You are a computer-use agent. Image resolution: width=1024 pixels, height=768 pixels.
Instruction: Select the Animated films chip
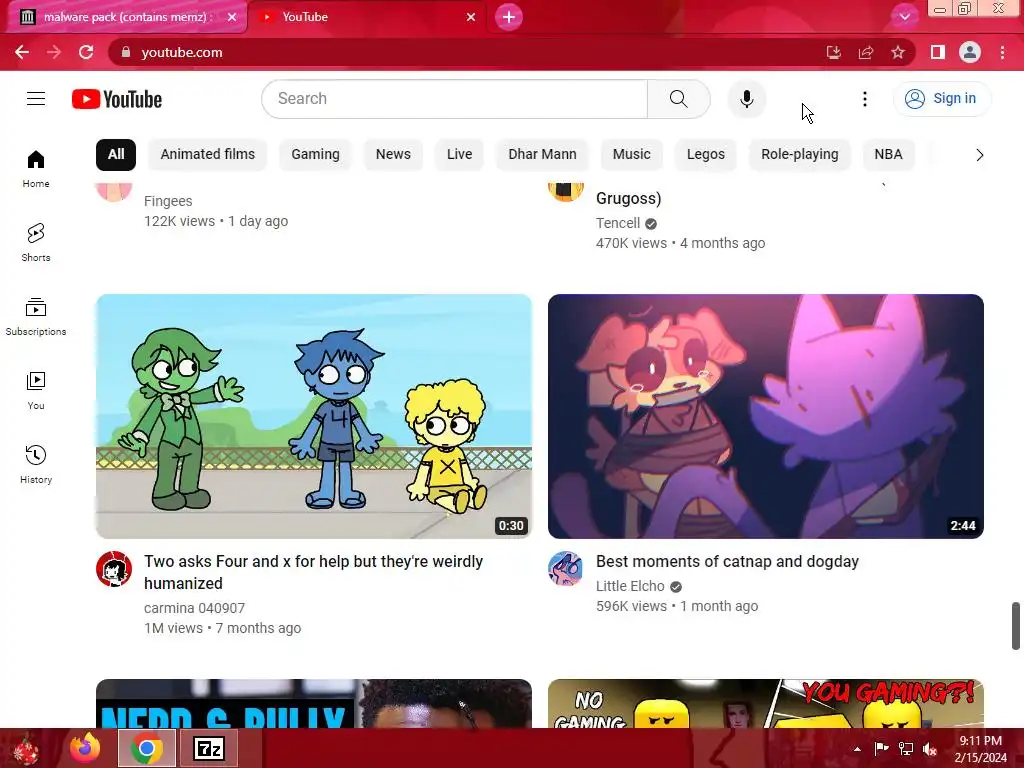(x=208, y=155)
